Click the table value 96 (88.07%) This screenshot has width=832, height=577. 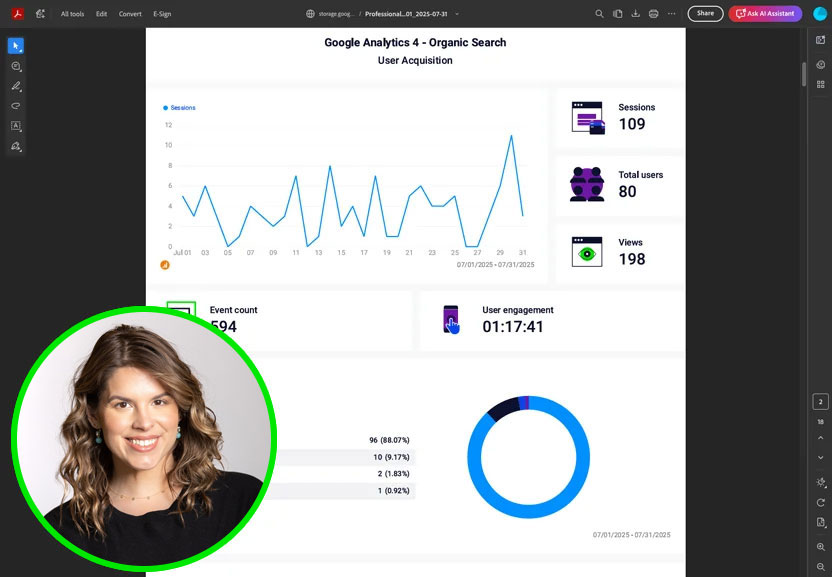tap(389, 440)
